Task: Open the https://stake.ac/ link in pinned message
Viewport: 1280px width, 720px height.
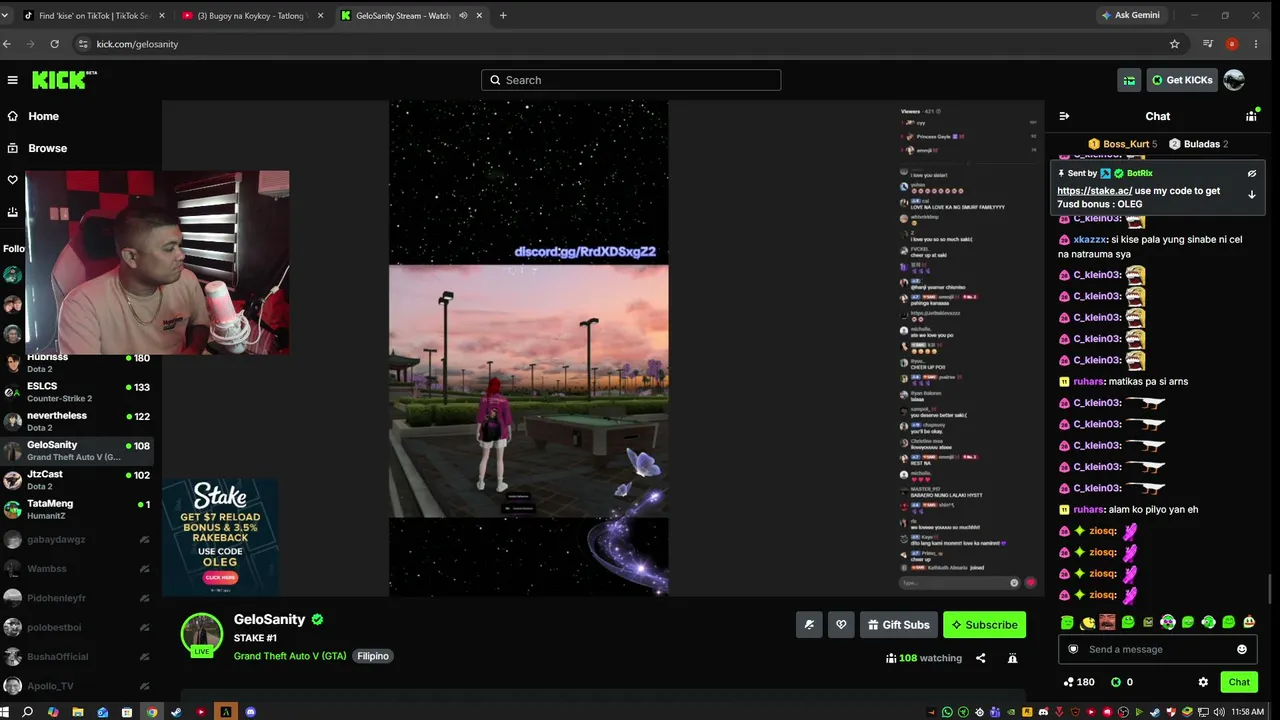Action: (x=1094, y=191)
